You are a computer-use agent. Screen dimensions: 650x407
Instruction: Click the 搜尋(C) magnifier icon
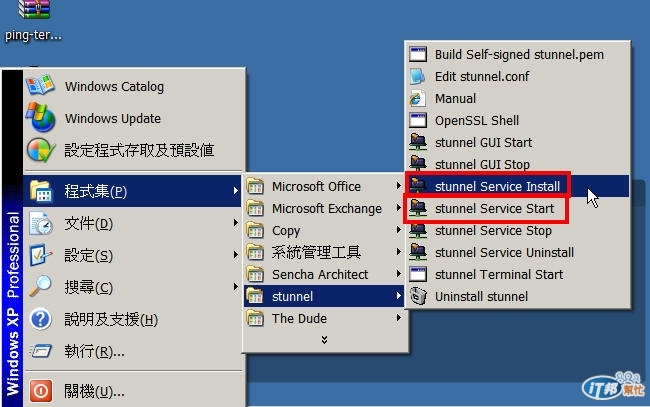coord(41,287)
